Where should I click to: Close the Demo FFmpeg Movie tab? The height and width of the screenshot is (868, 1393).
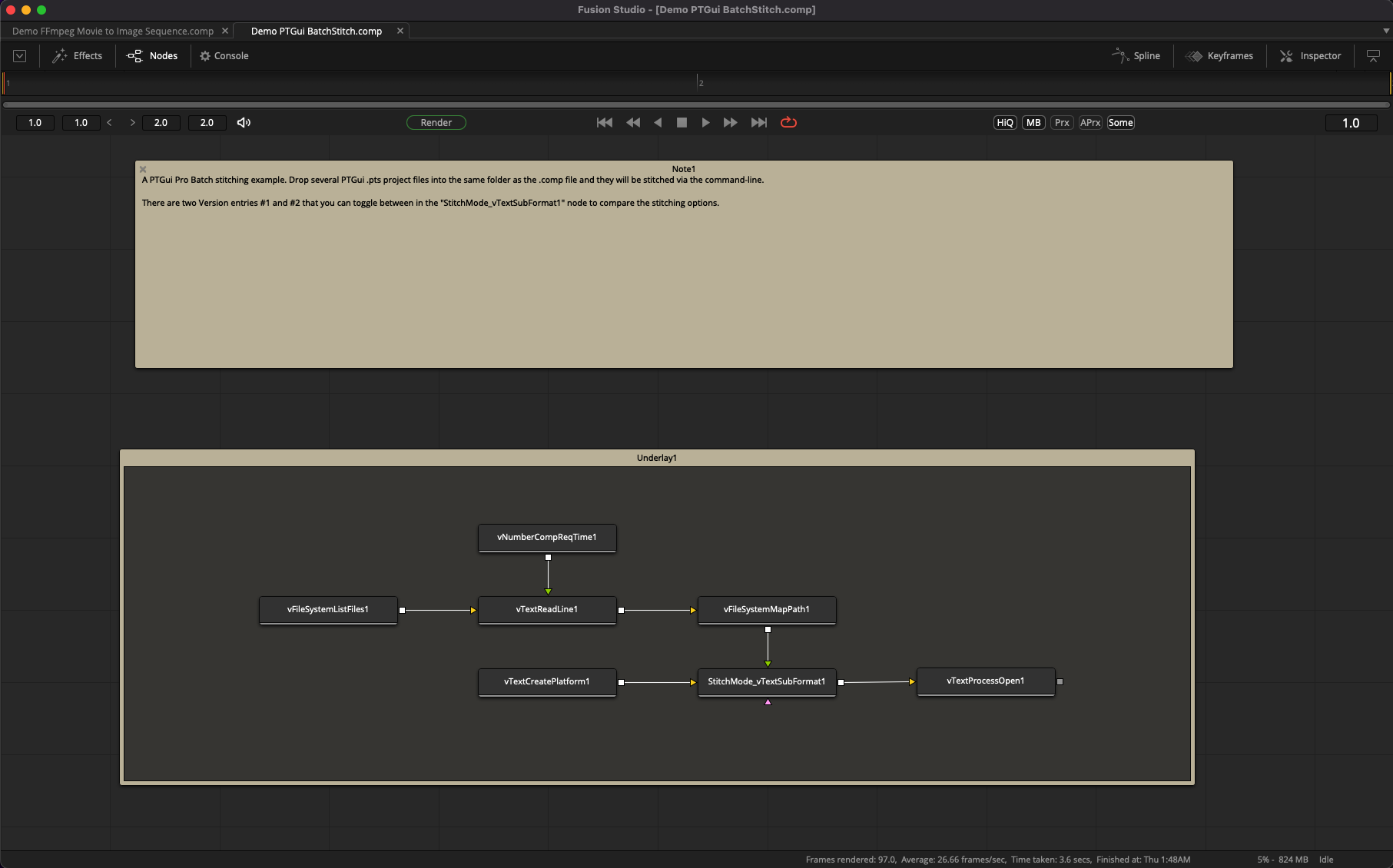[225, 31]
